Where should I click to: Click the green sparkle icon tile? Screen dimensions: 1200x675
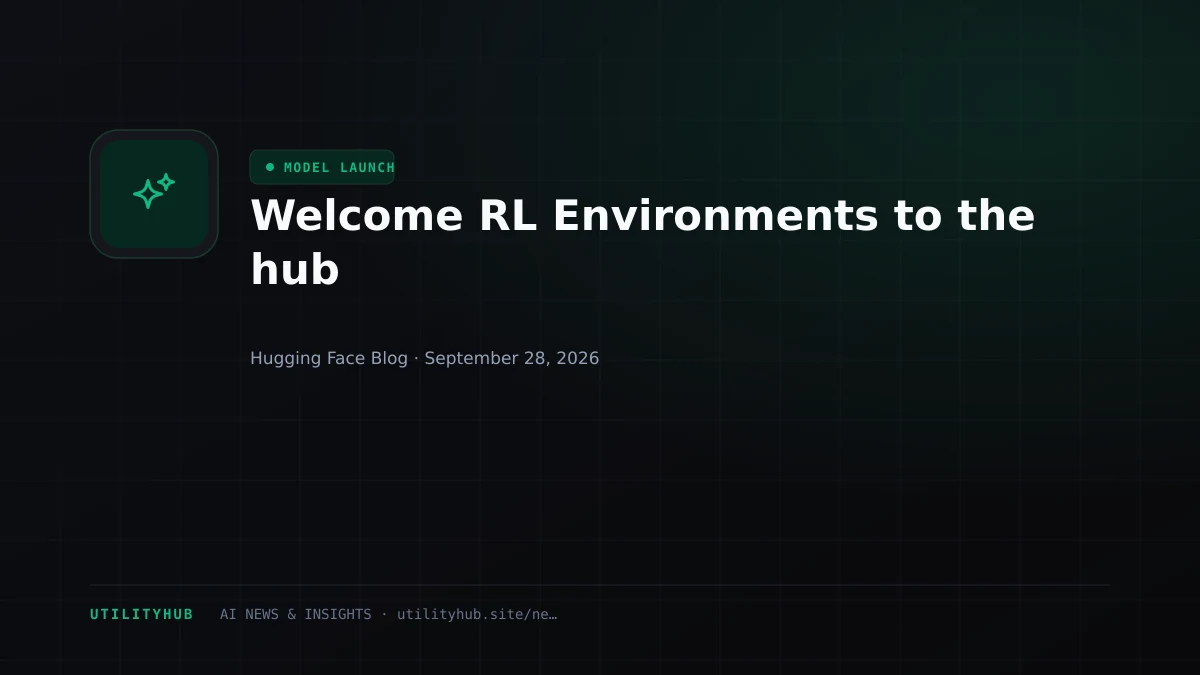pos(154,194)
